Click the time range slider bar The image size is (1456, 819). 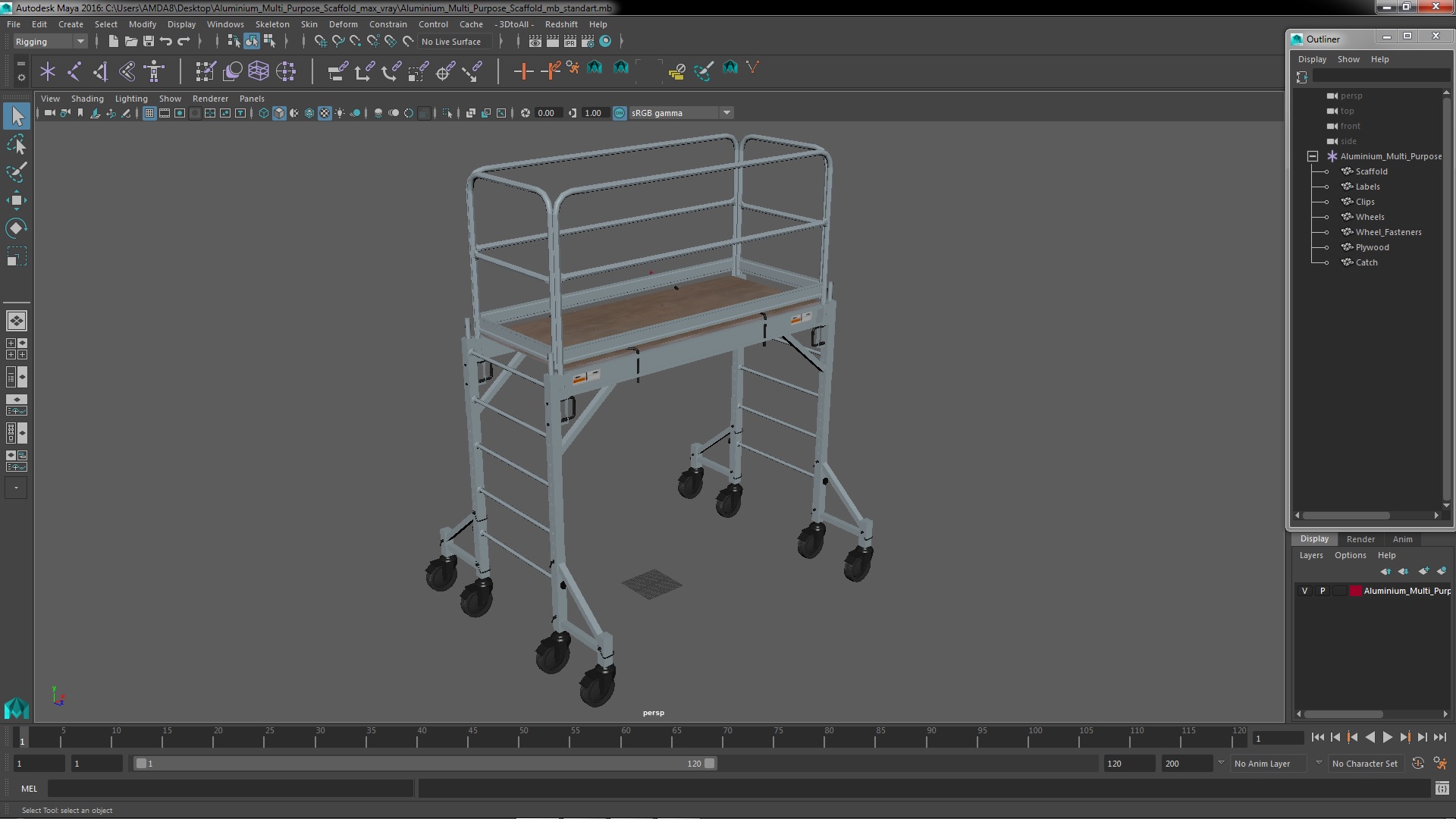(x=425, y=764)
